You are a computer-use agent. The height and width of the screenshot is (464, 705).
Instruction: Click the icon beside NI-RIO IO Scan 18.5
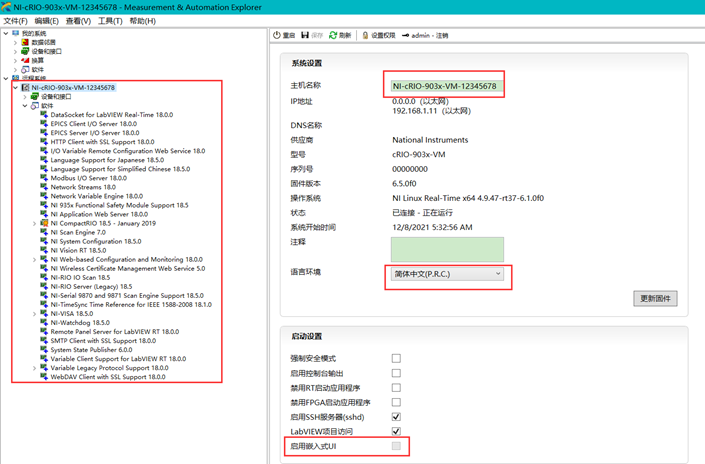(44, 277)
